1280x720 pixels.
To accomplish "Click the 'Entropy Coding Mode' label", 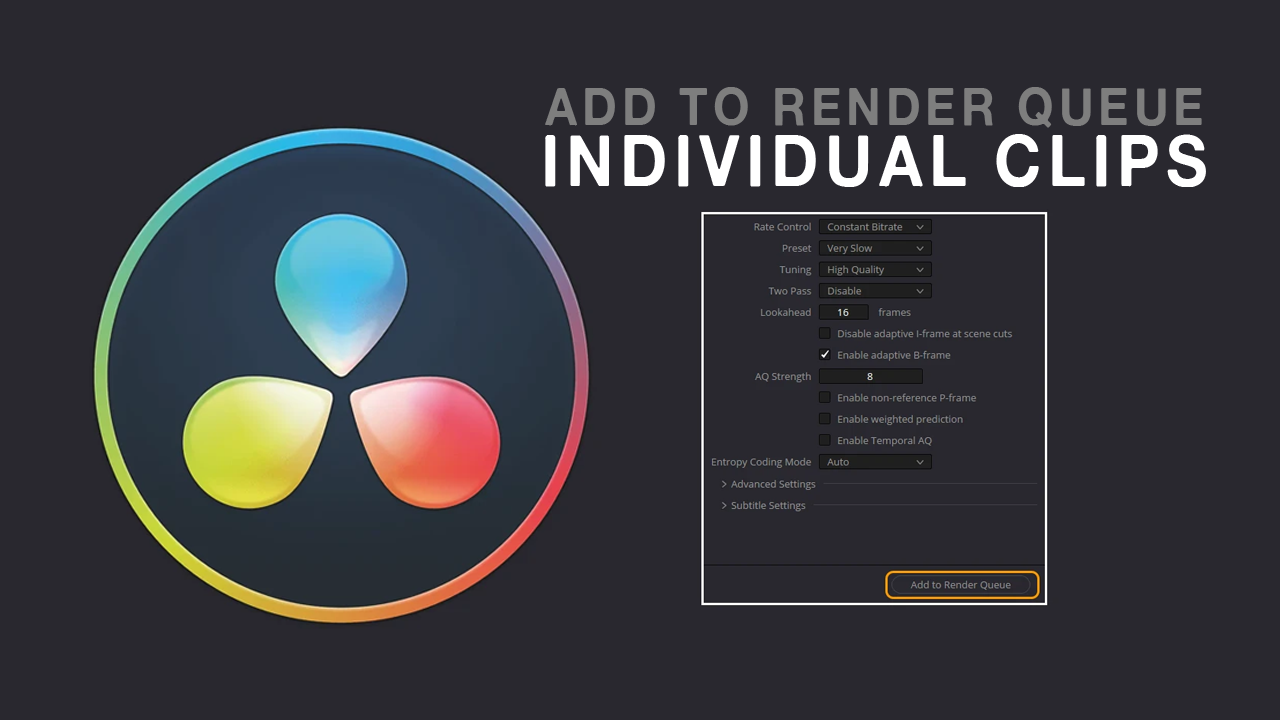I will [761, 462].
